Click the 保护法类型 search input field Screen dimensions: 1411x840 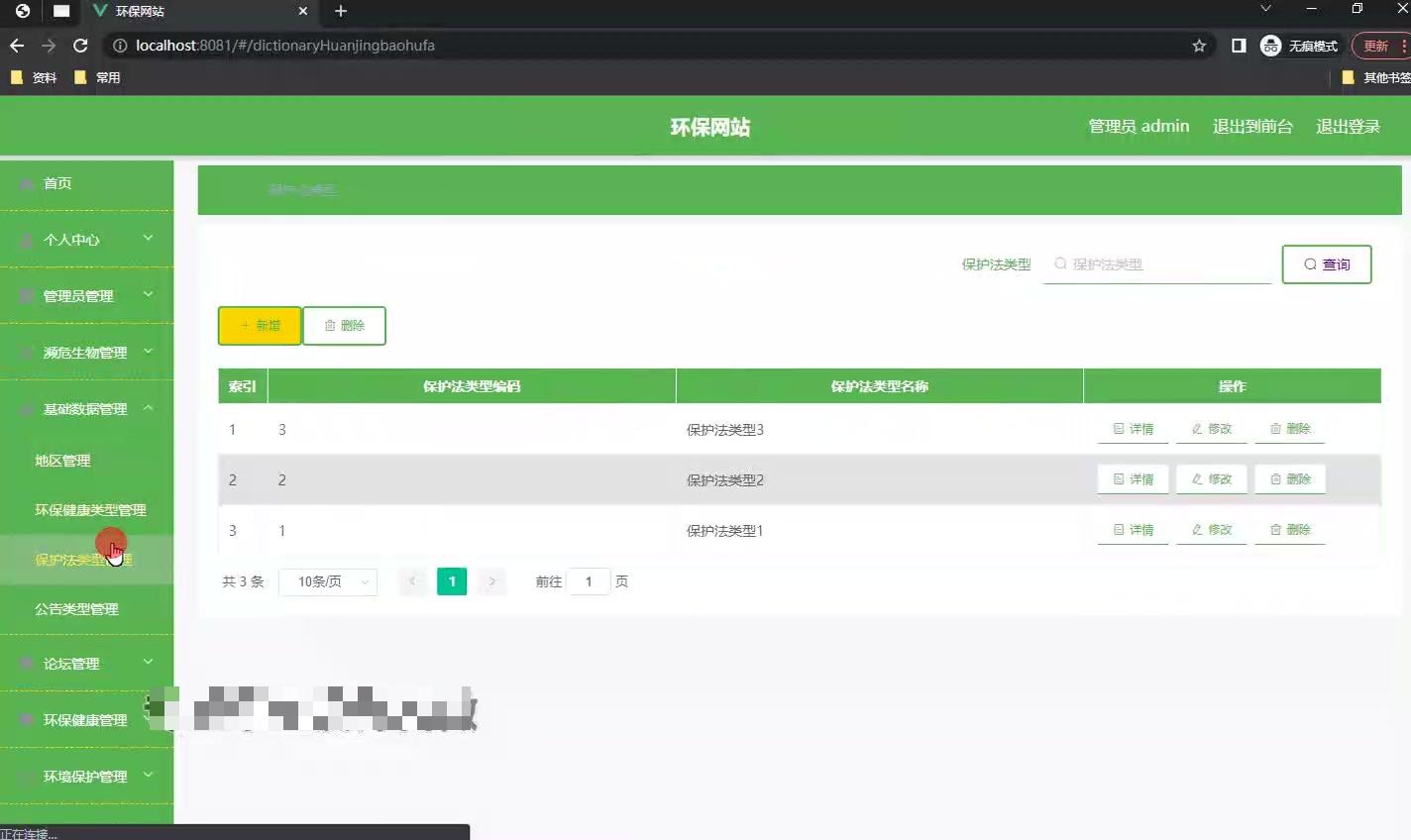(x=1156, y=264)
